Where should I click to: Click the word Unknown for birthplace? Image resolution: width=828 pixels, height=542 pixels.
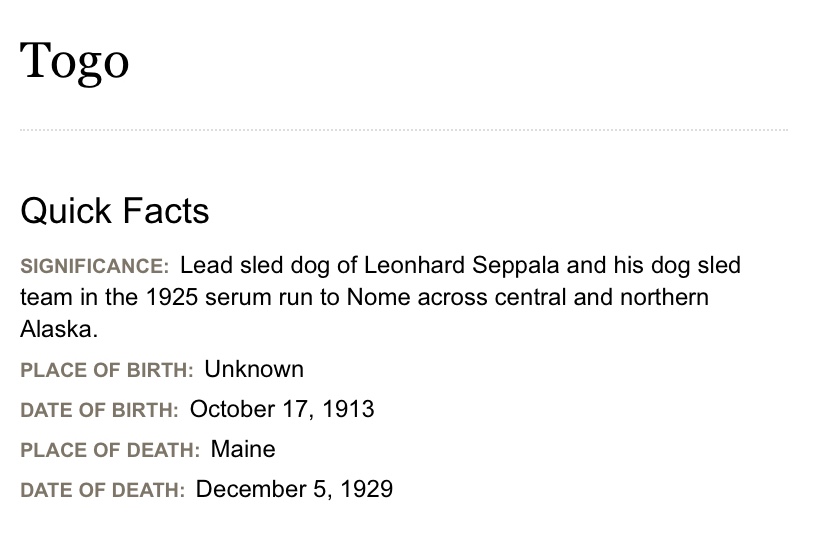tap(254, 369)
